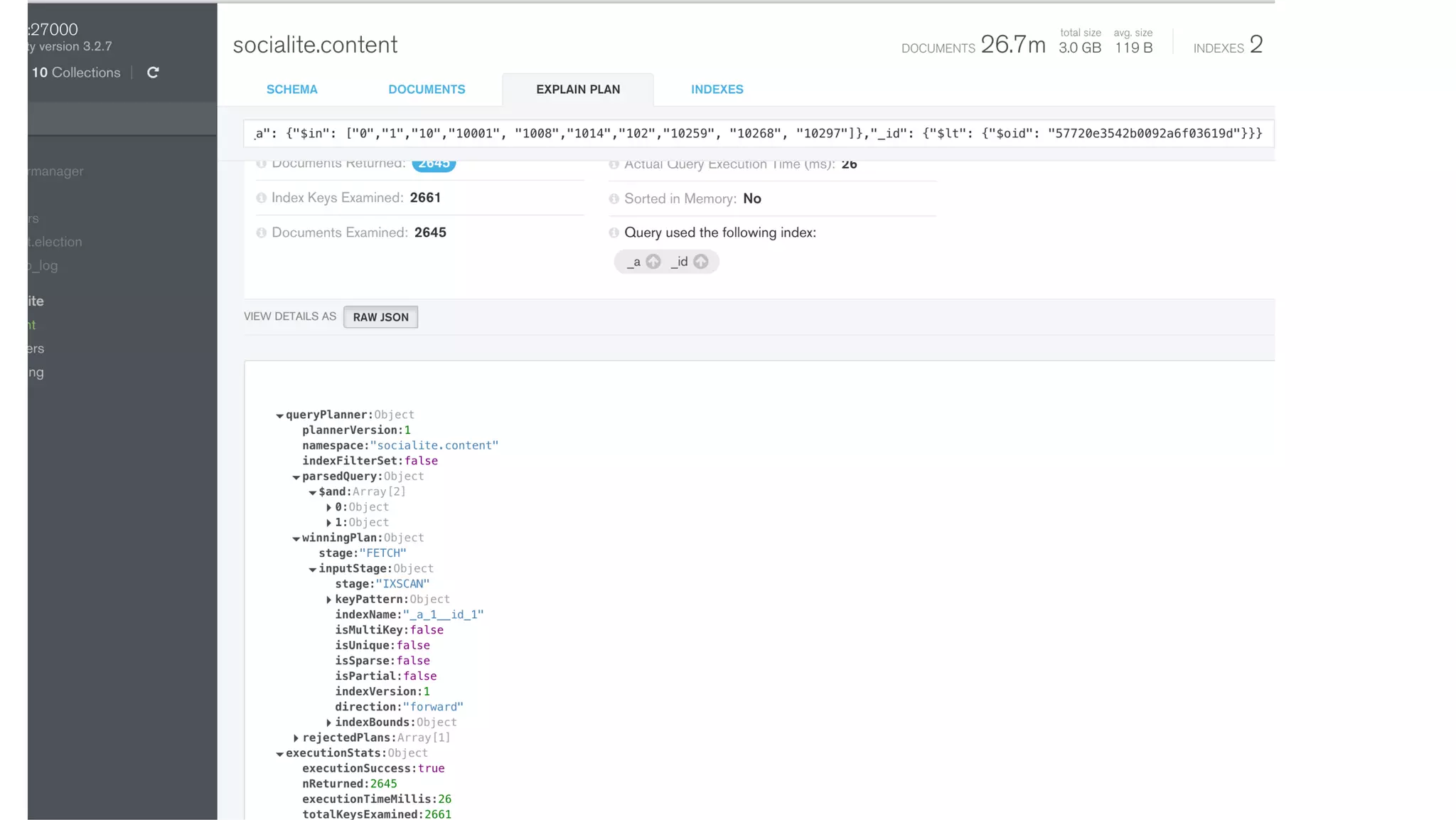Collapse the queryPlanner object
The width and height of the screenshot is (1456, 820).
click(279, 416)
